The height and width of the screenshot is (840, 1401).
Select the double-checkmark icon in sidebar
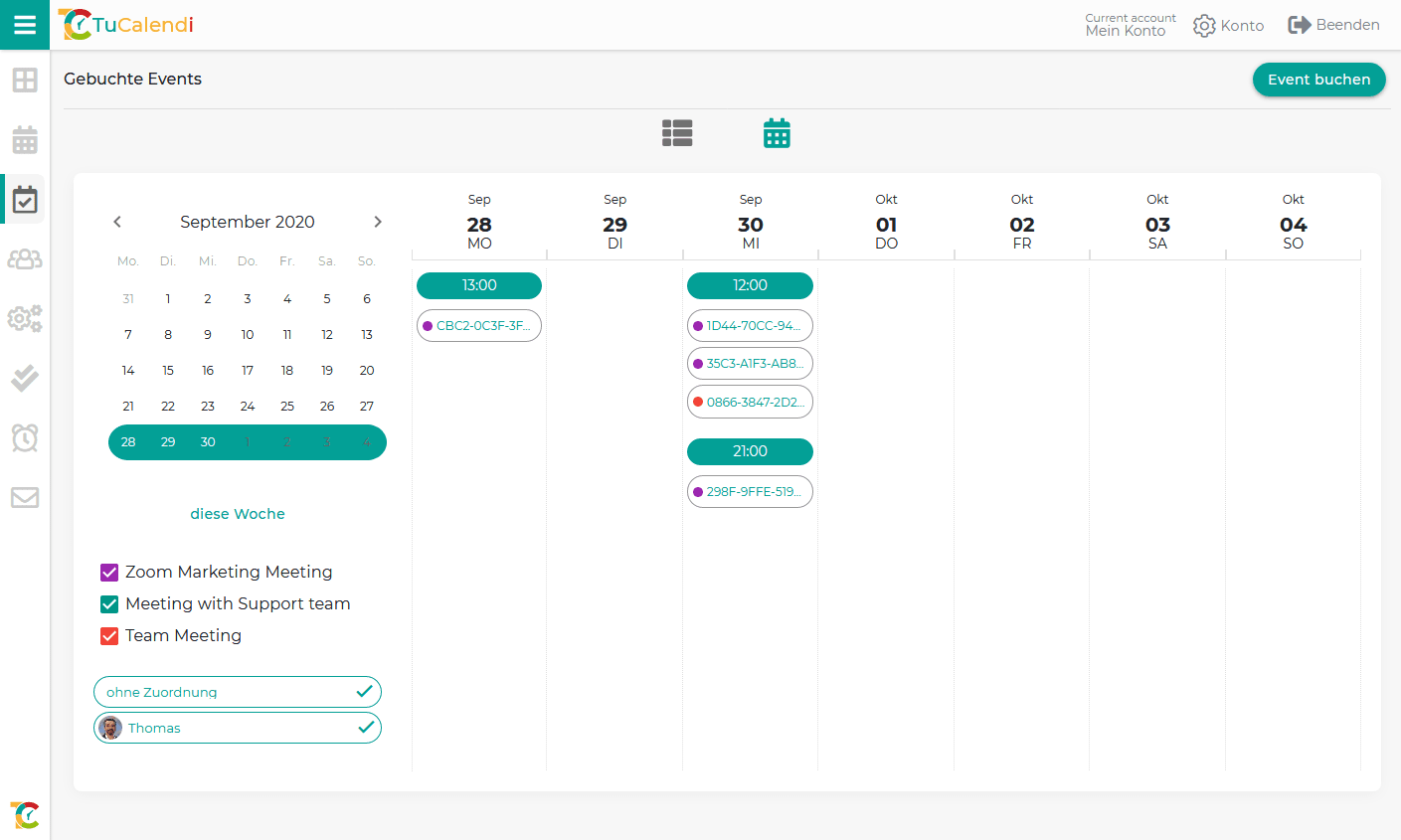coord(25,378)
